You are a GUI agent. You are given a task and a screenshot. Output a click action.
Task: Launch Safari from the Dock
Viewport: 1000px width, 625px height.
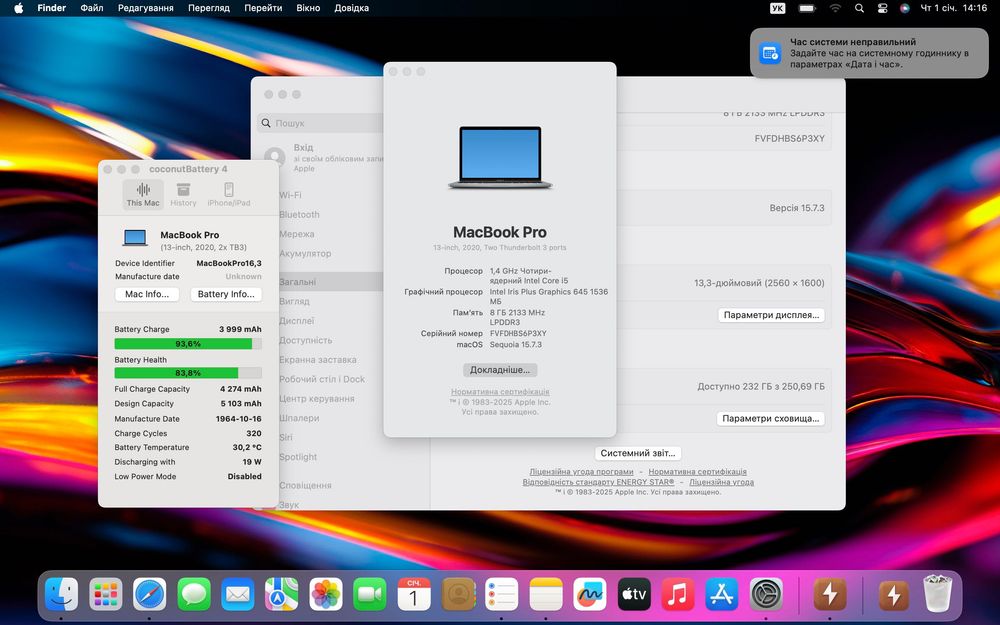(150, 594)
